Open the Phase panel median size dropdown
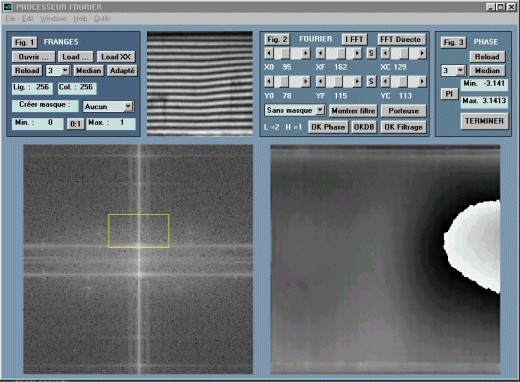520x382 pixels. [453, 71]
